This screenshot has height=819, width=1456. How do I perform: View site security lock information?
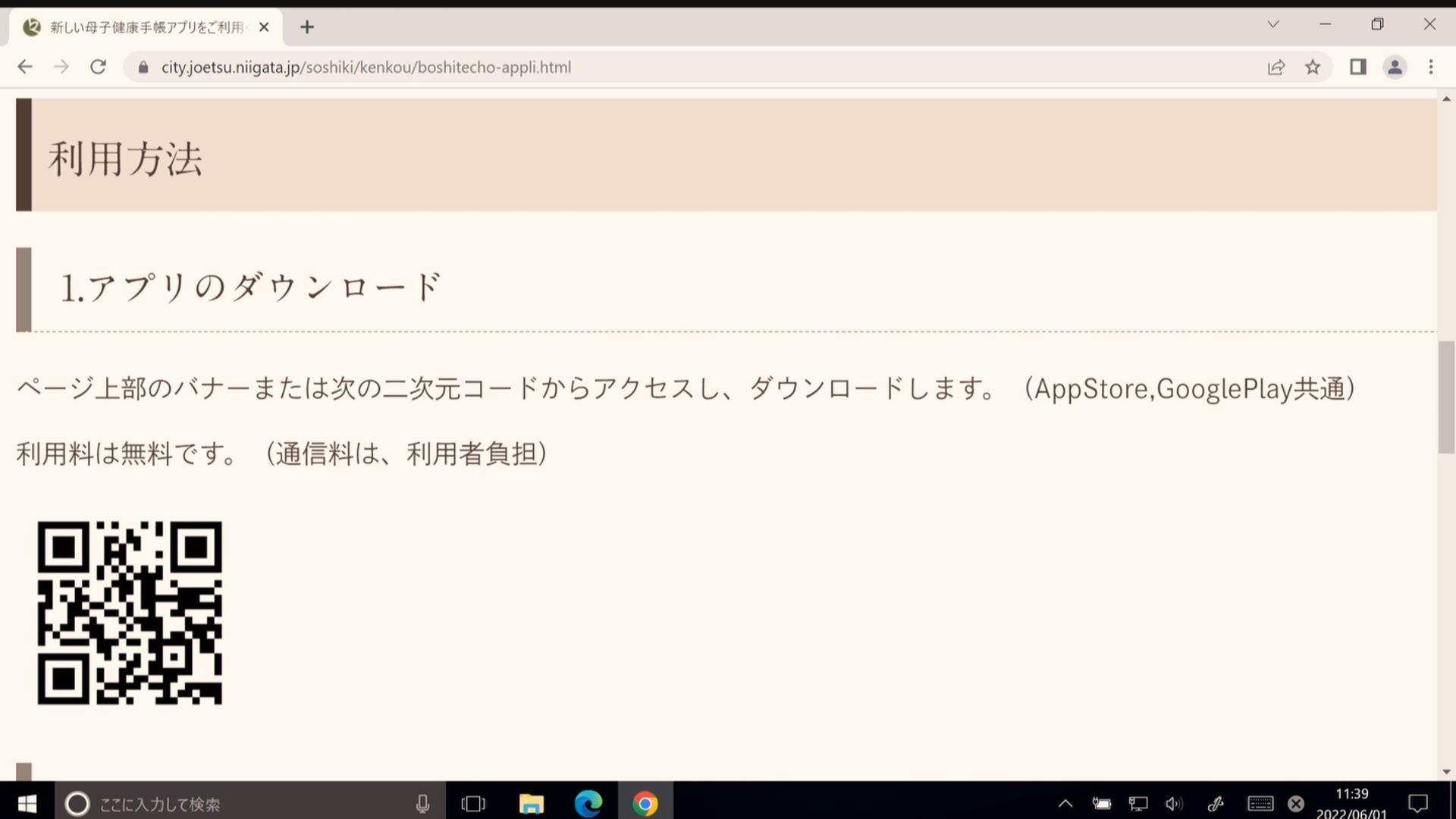point(143,67)
